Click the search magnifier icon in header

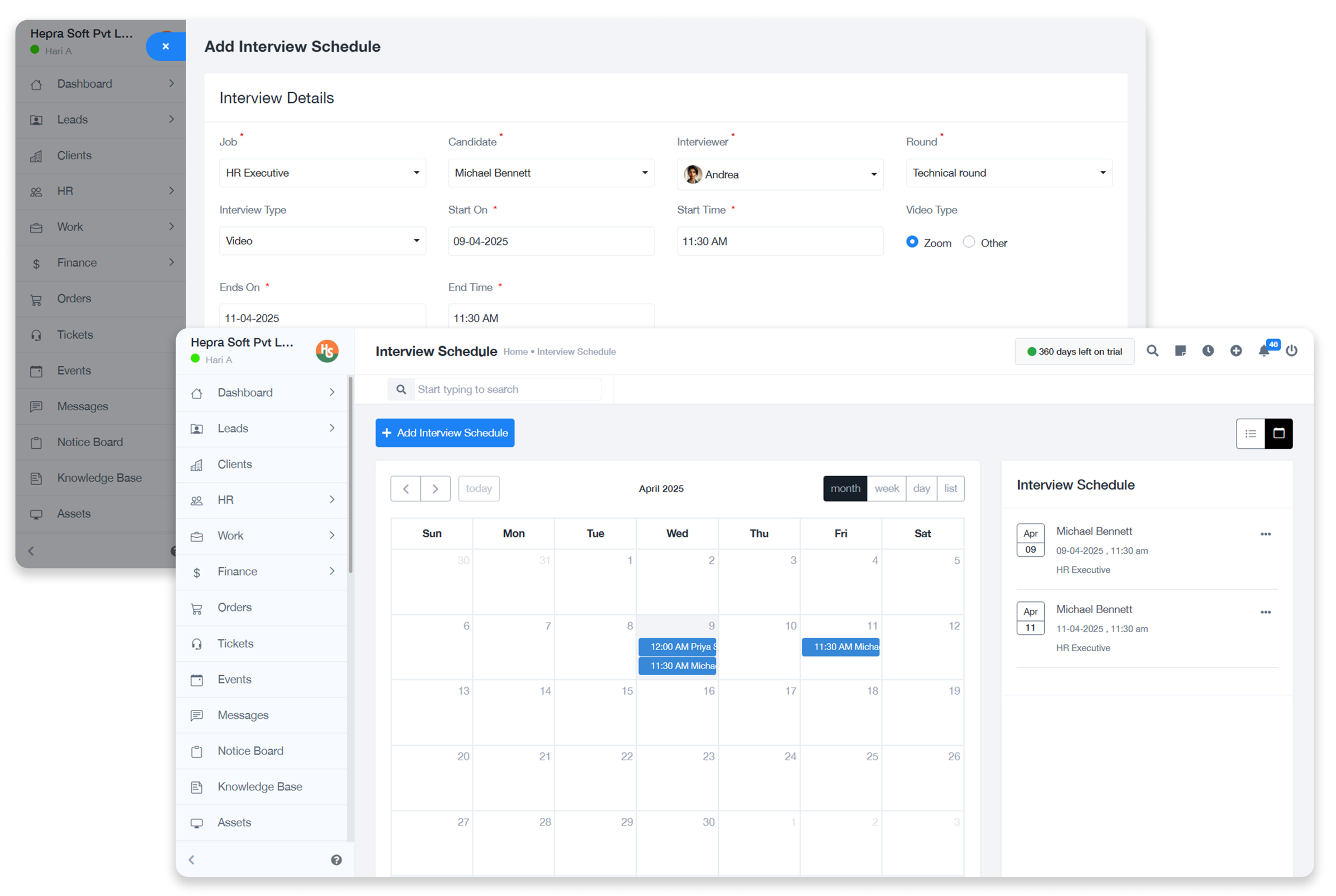pos(1152,351)
